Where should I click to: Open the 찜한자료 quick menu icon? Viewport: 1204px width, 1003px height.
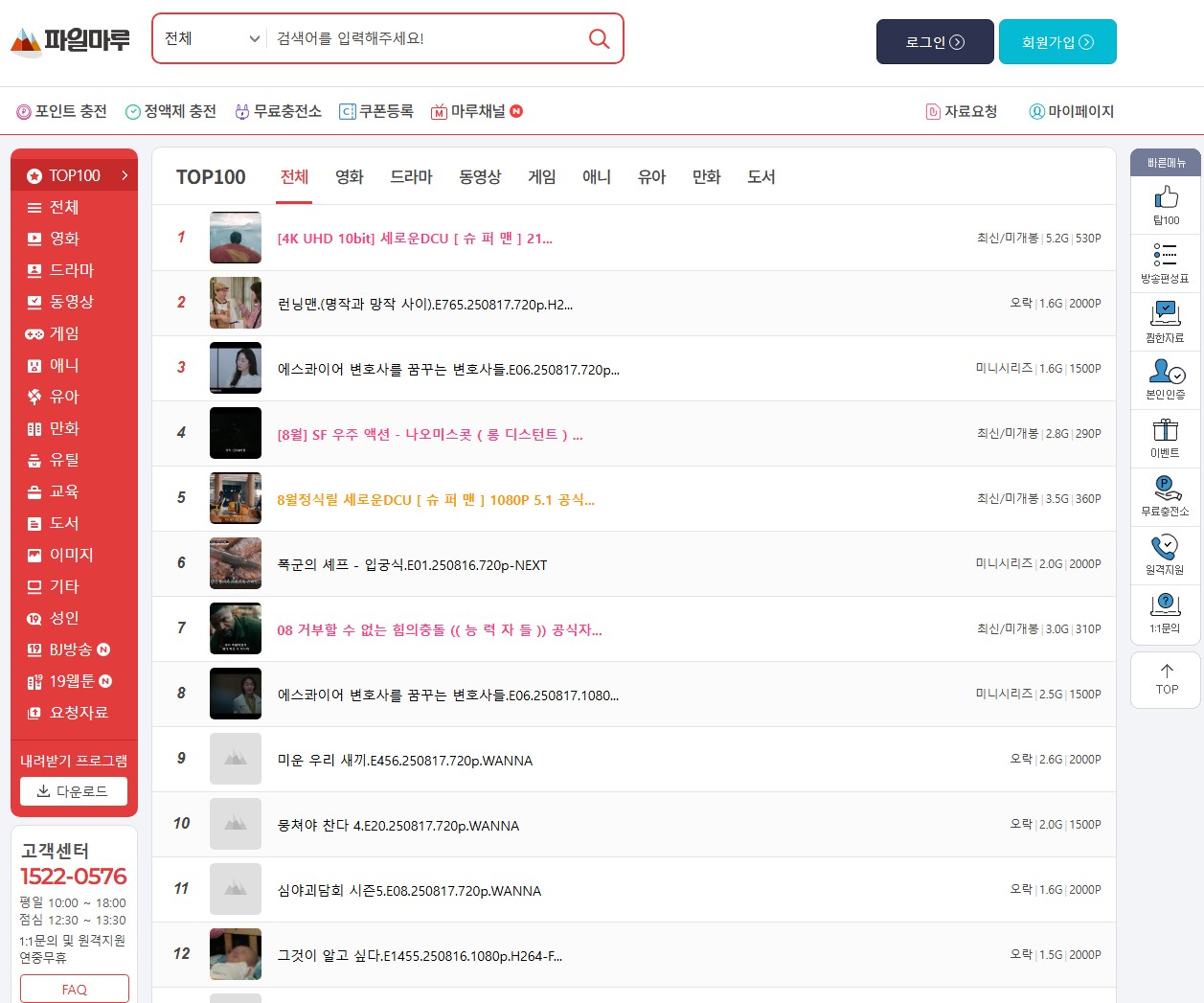[x=1166, y=313]
